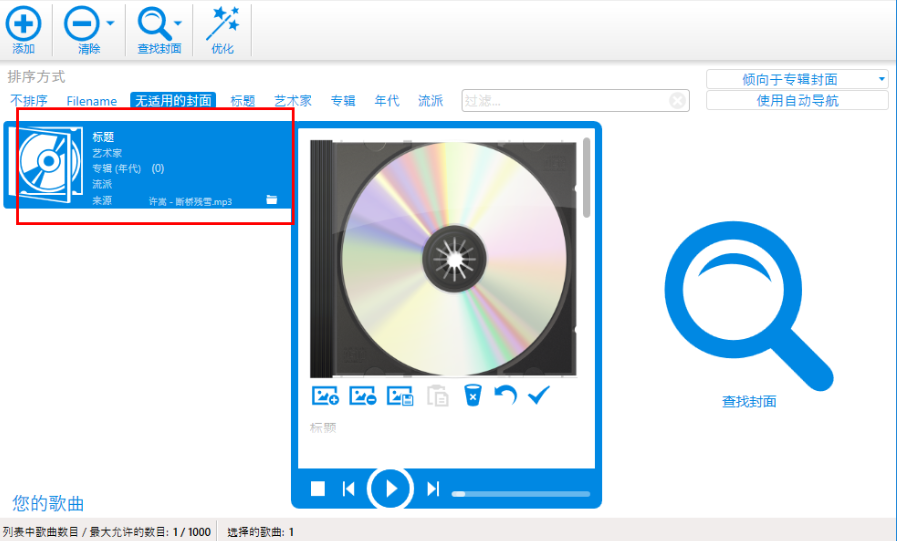Viewport: 899px width, 541px height.
Task: Click the add cover image icon
Action: tap(325, 395)
